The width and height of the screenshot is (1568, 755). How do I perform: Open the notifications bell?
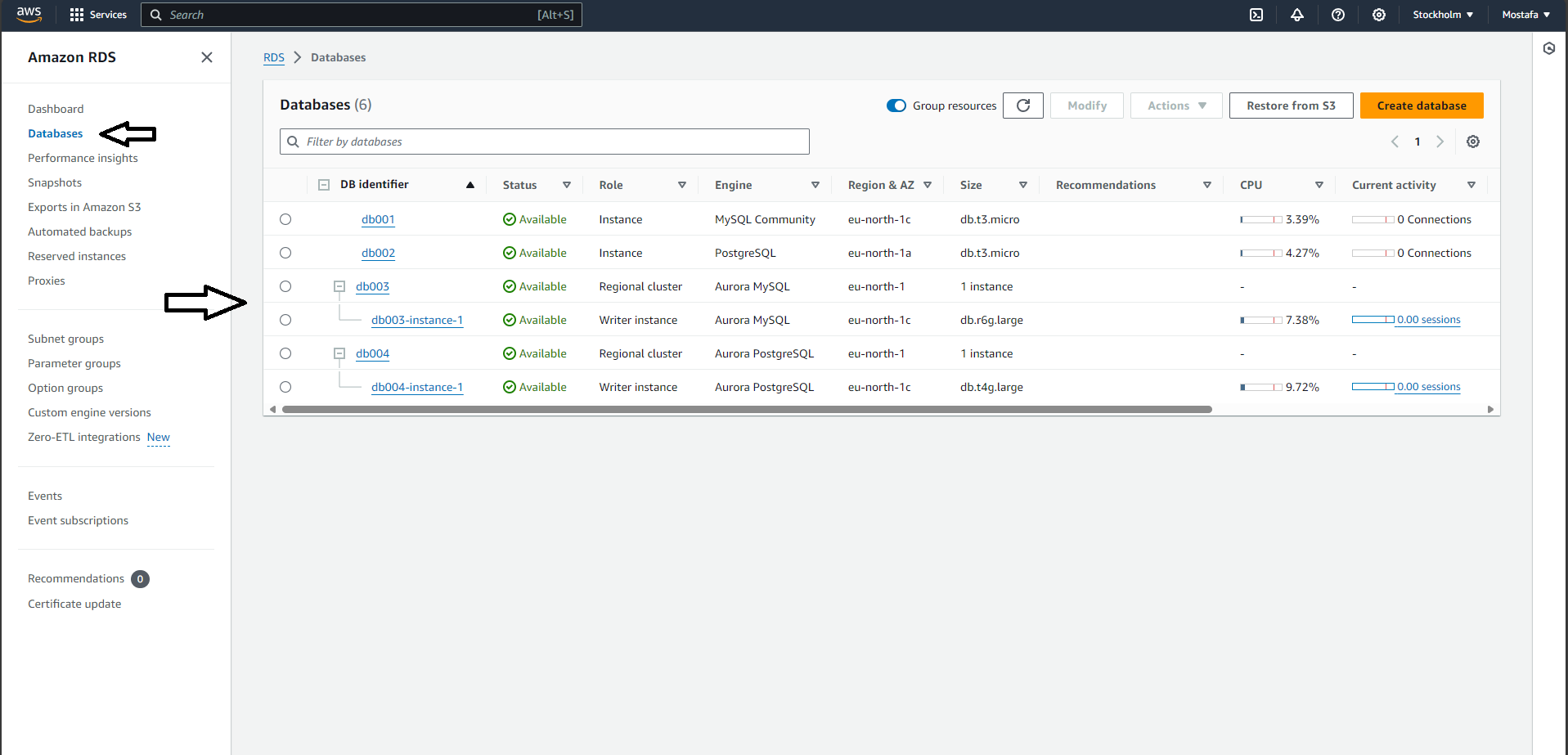(x=1297, y=15)
